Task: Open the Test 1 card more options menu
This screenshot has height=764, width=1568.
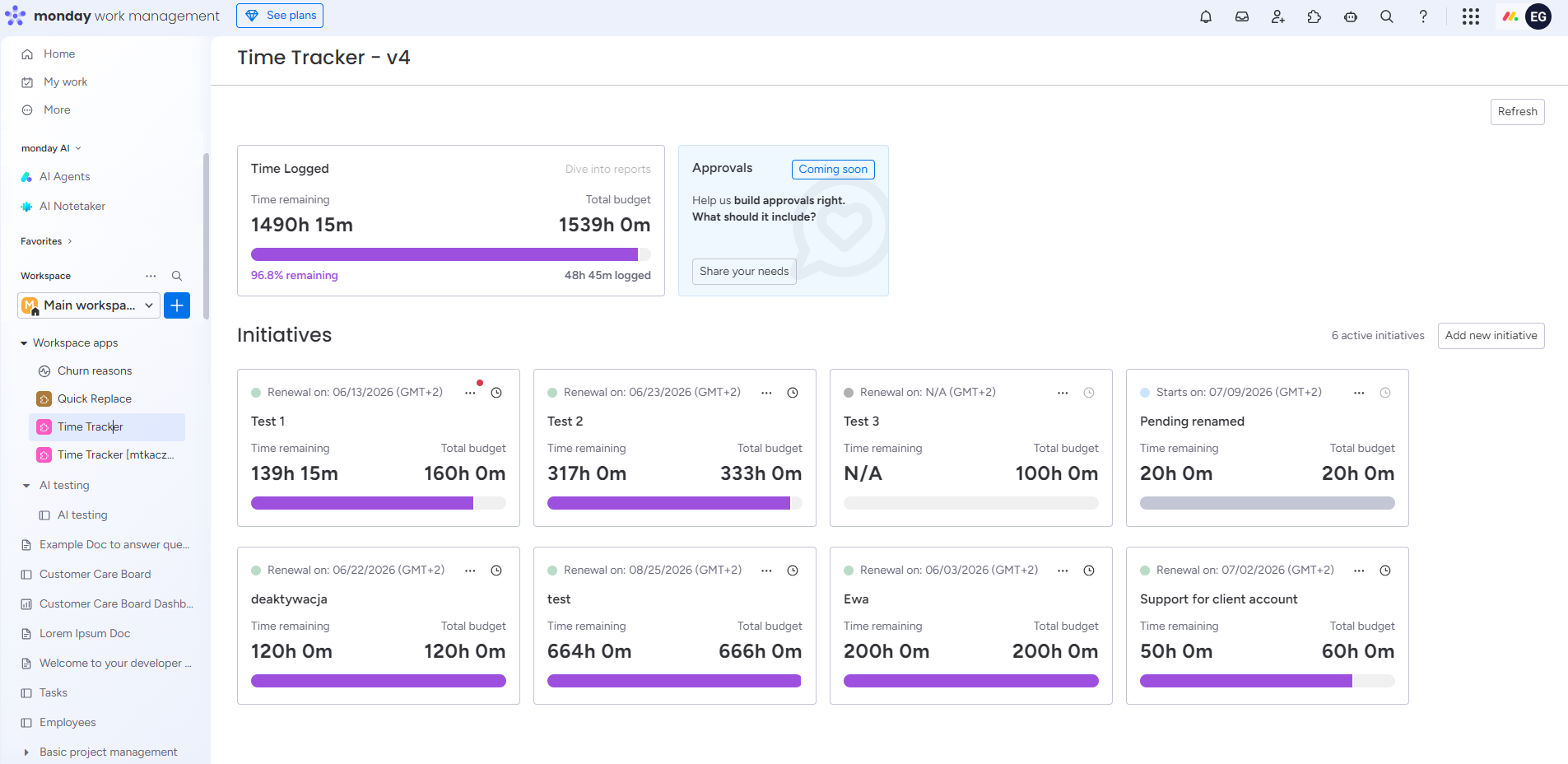Action: (x=470, y=393)
